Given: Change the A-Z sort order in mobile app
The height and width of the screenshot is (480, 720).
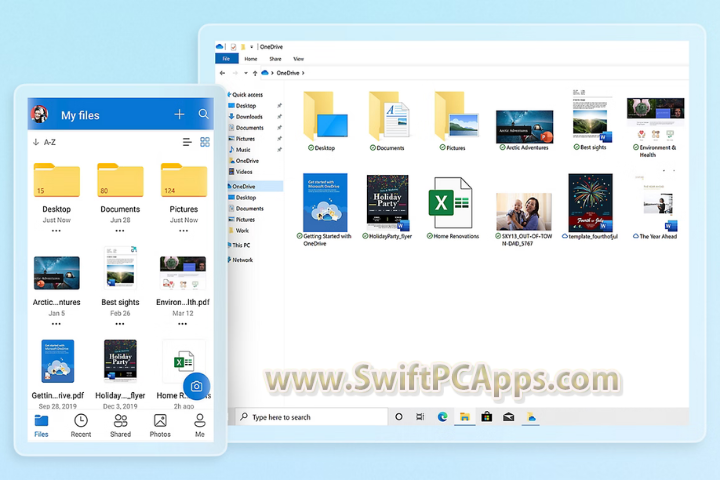Looking at the screenshot, I should click(45, 142).
